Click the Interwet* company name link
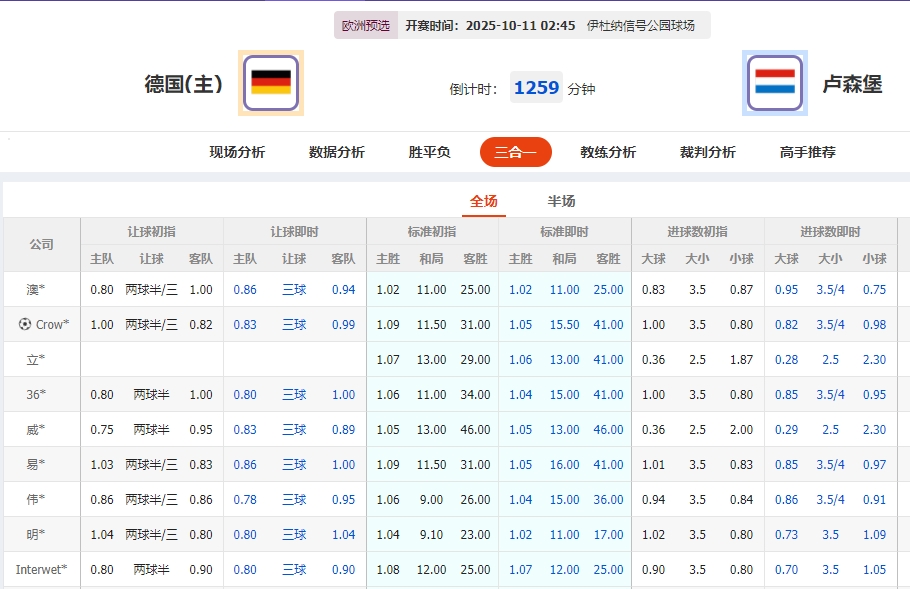 [x=41, y=569]
